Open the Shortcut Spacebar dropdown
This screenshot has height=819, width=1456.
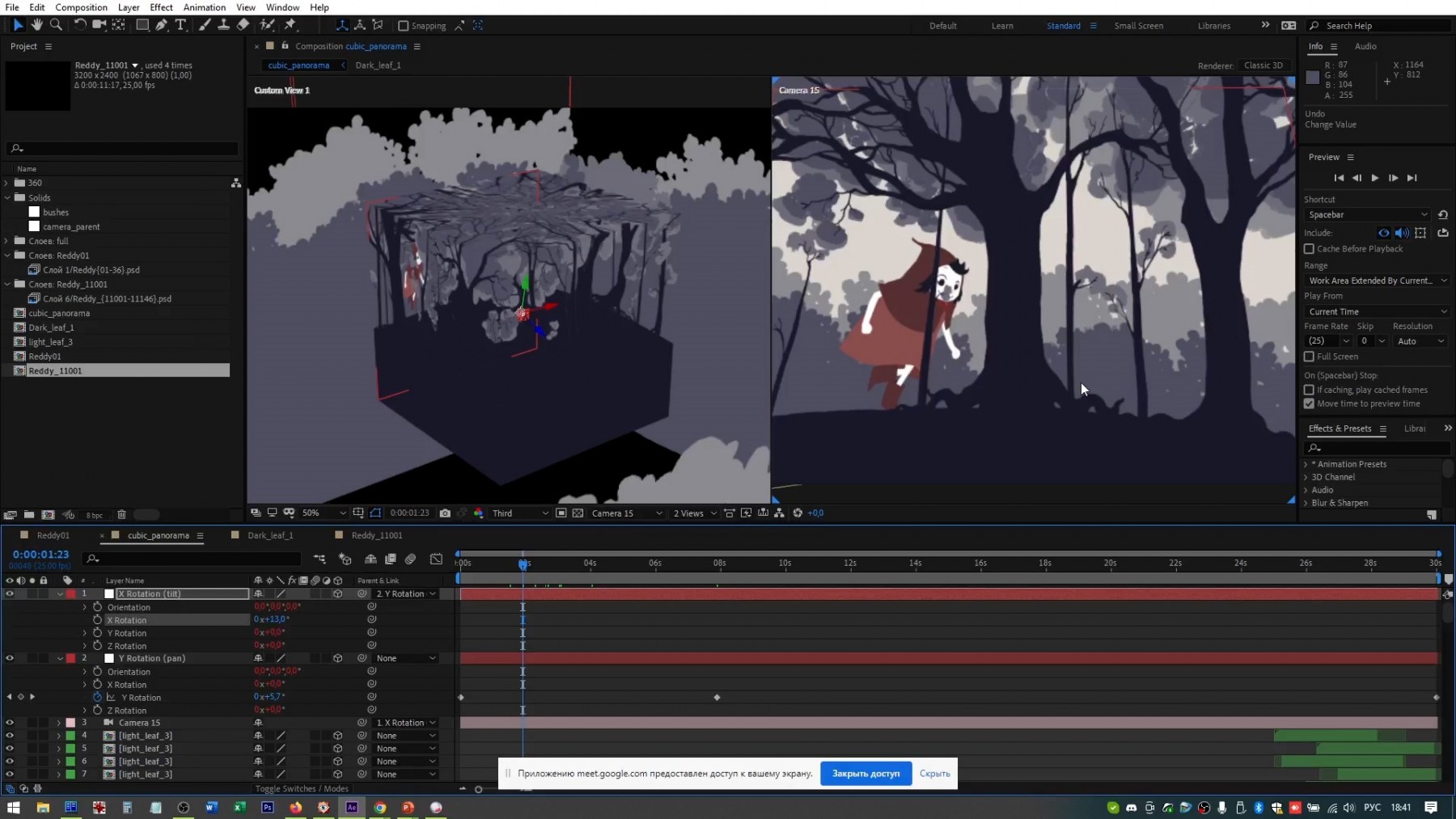(1368, 214)
